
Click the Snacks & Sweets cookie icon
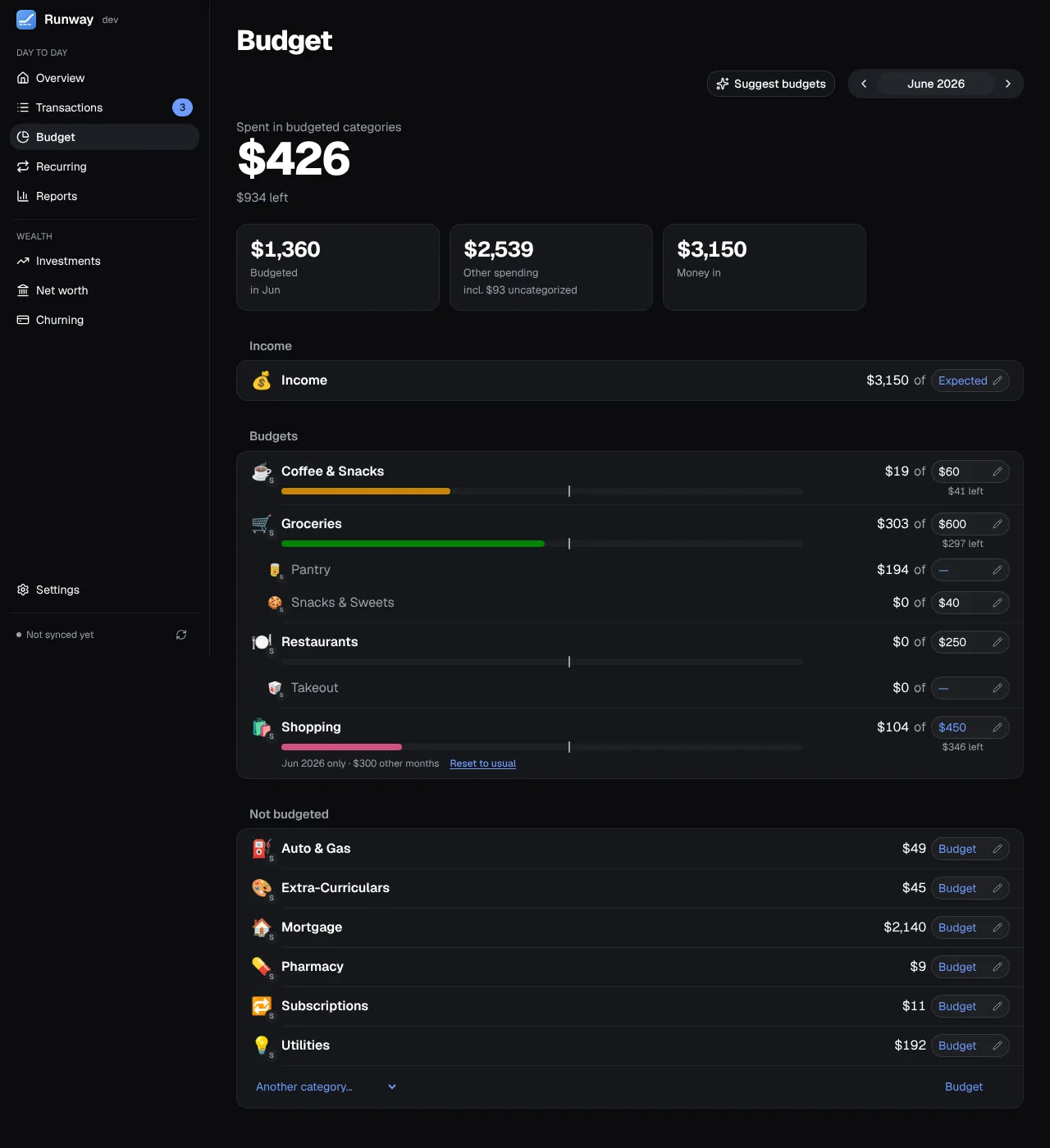pos(275,603)
